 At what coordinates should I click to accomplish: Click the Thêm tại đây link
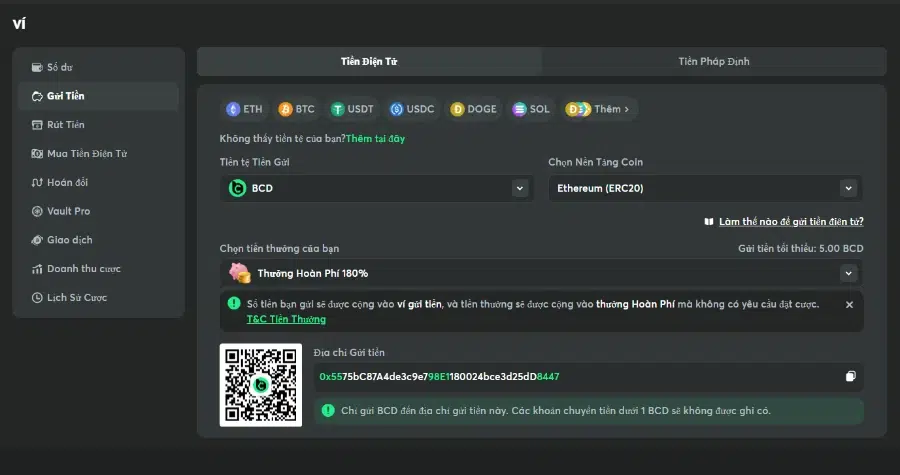coord(375,138)
